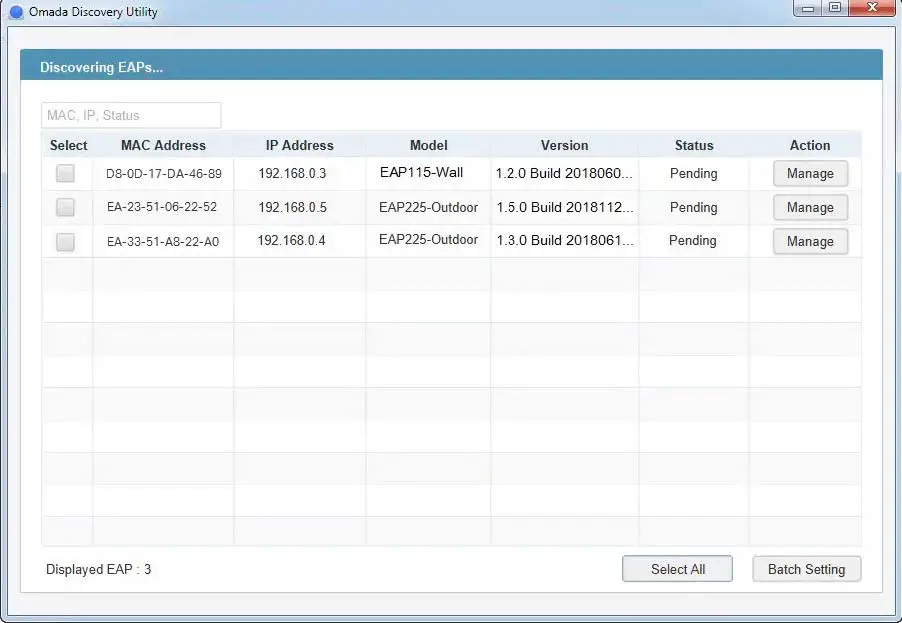This screenshot has height=623, width=902.
Task: Click the Select All button
Action: pyautogui.click(x=677, y=569)
